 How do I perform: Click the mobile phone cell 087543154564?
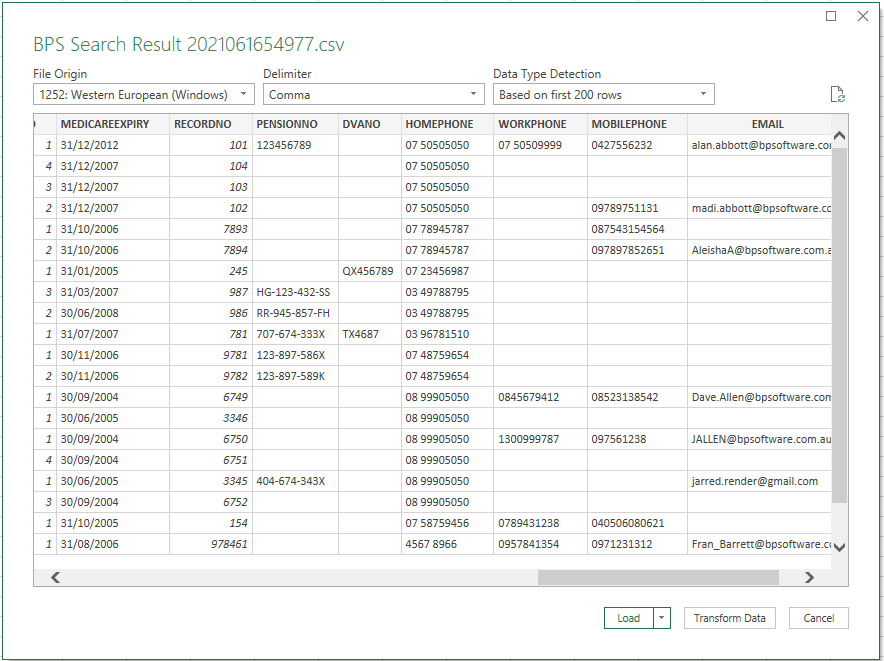click(637, 229)
